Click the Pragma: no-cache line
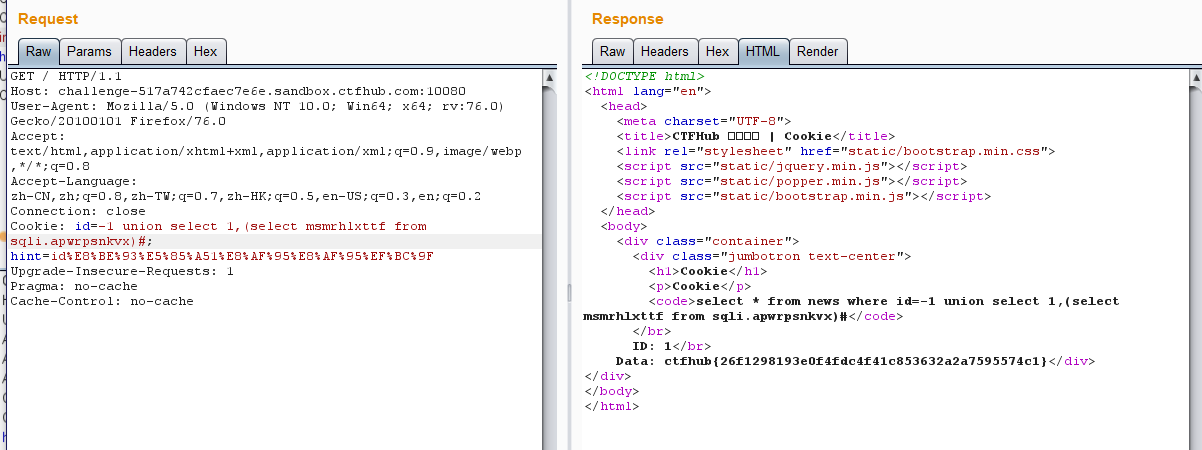Viewport: 1202px width, 450px height. pyautogui.click(x=74, y=286)
